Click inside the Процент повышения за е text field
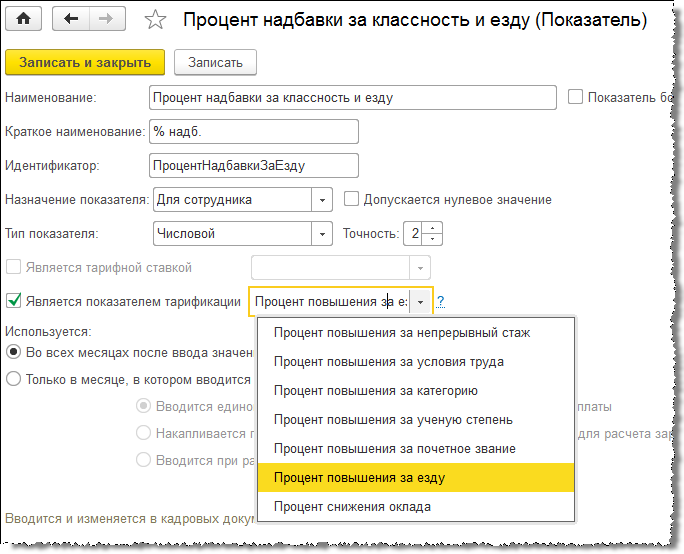 coord(330,302)
